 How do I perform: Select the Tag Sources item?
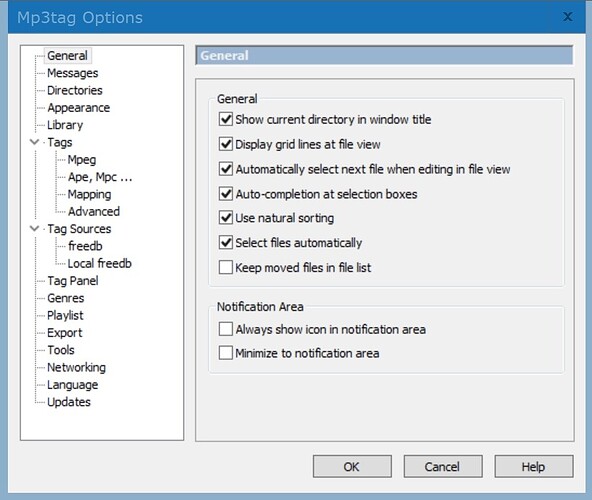tap(79, 229)
